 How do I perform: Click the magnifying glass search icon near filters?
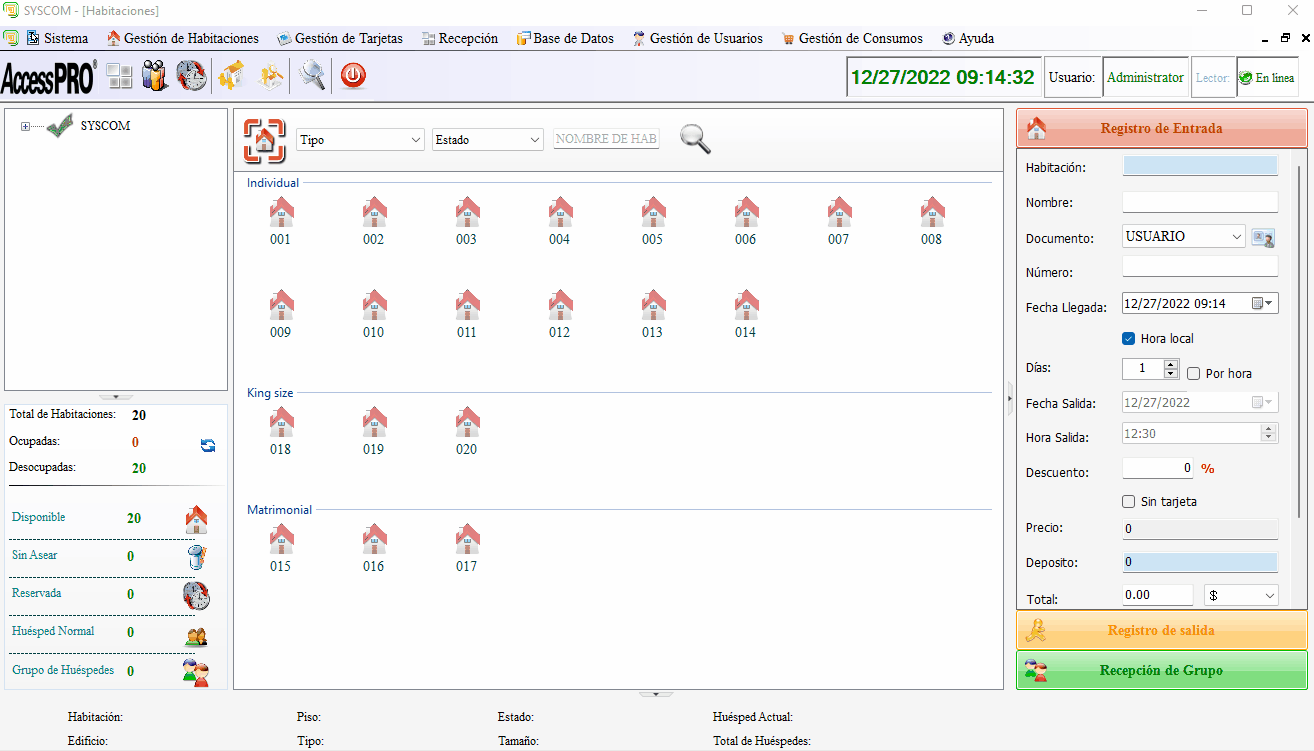pos(696,139)
